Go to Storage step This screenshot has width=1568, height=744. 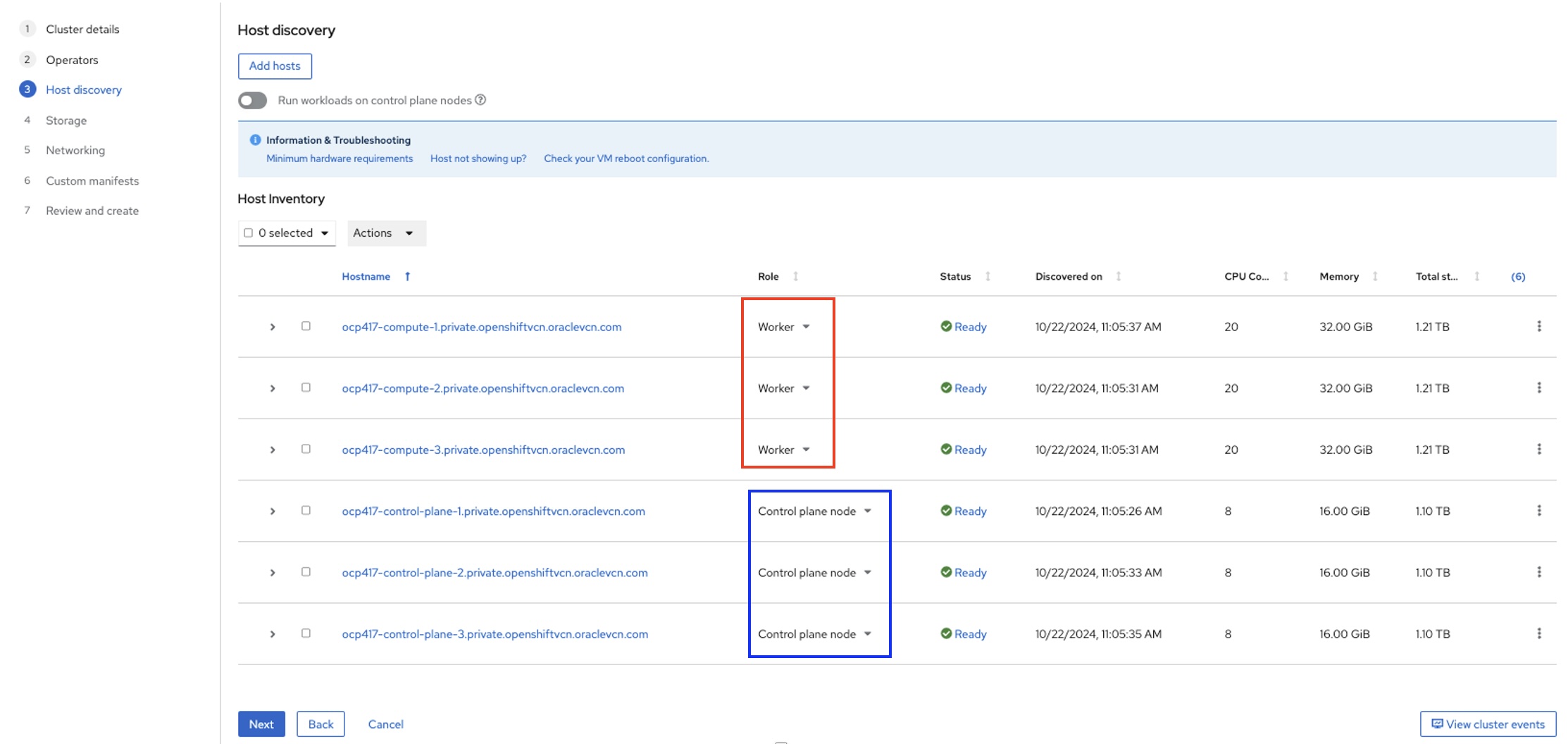pos(66,120)
